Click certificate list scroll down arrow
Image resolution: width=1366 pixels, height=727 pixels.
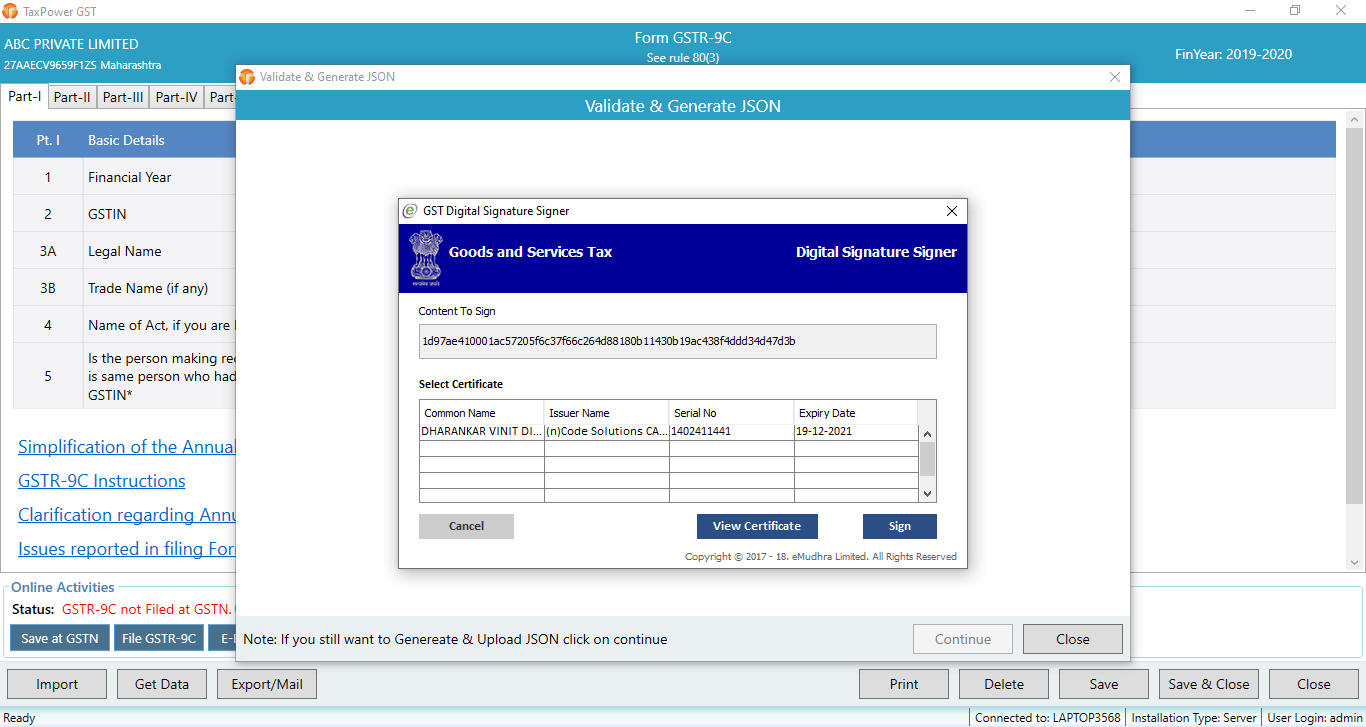927,492
